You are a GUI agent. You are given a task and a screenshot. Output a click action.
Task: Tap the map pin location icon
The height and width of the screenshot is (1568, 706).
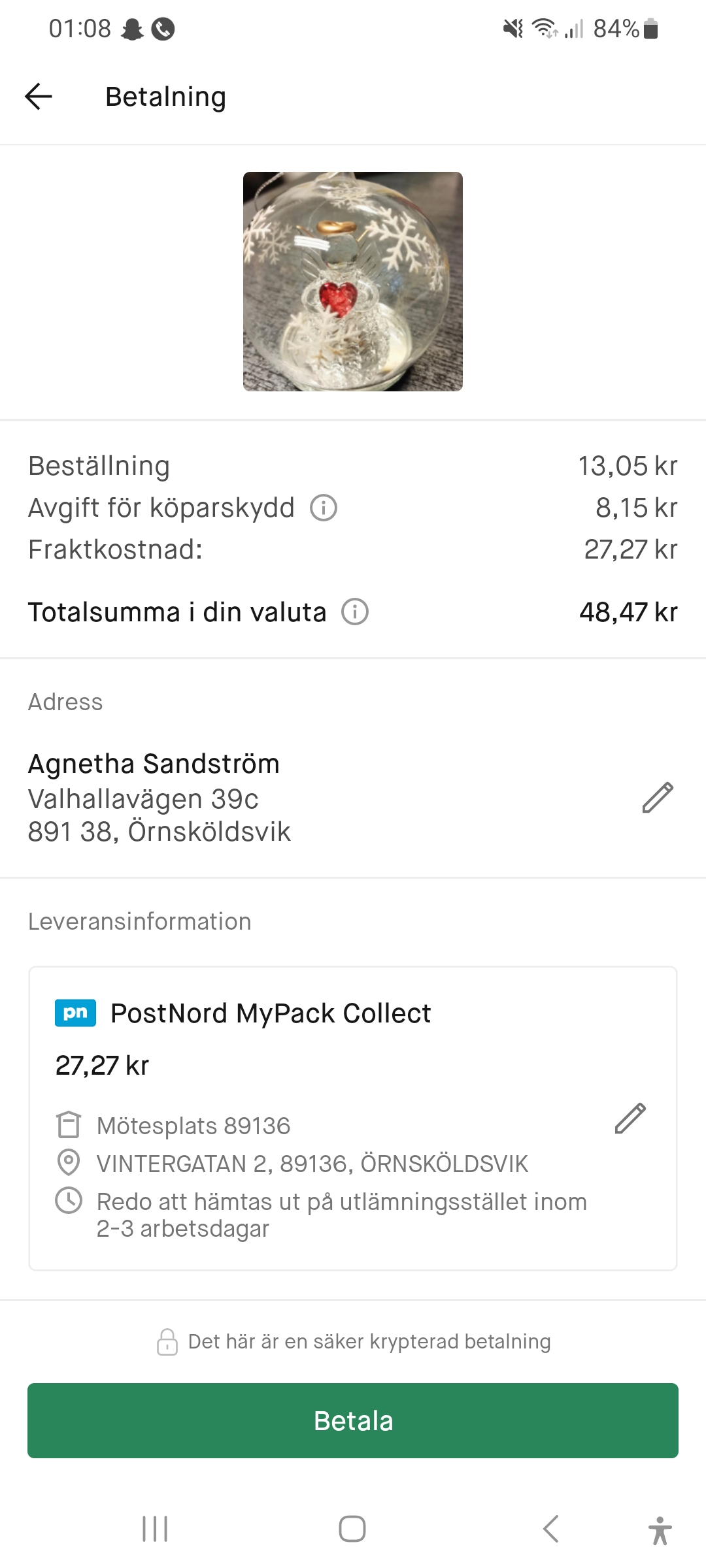point(69,1163)
